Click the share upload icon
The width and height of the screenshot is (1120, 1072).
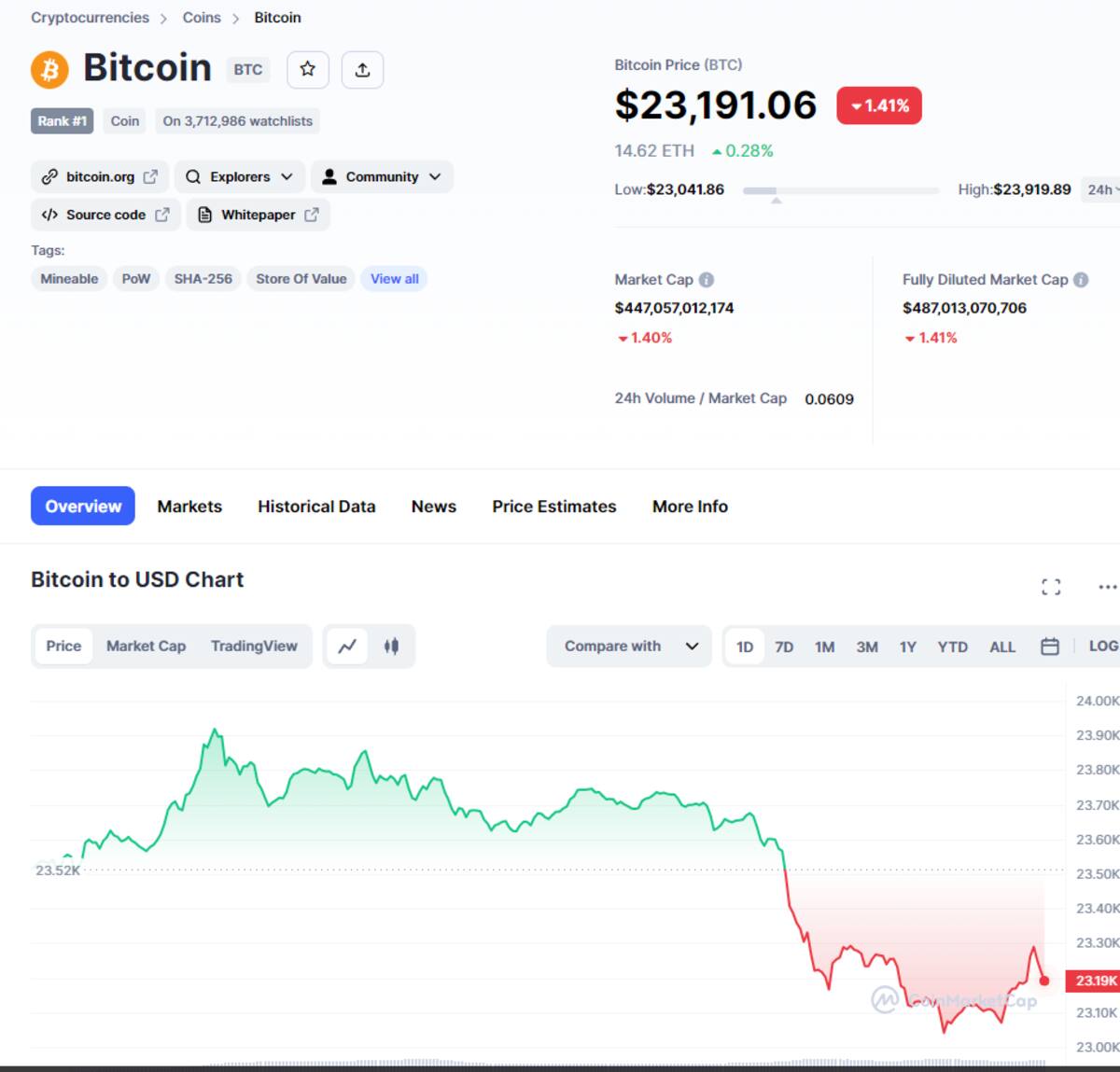(x=362, y=69)
